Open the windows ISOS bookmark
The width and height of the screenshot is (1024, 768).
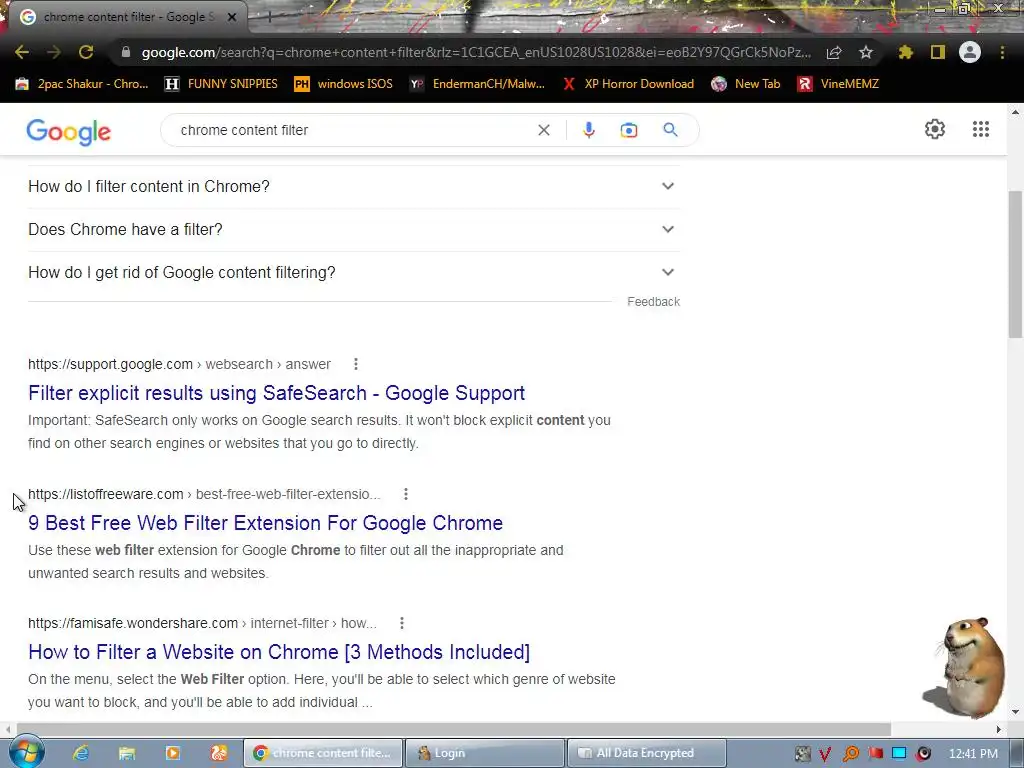[x=344, y=84]
